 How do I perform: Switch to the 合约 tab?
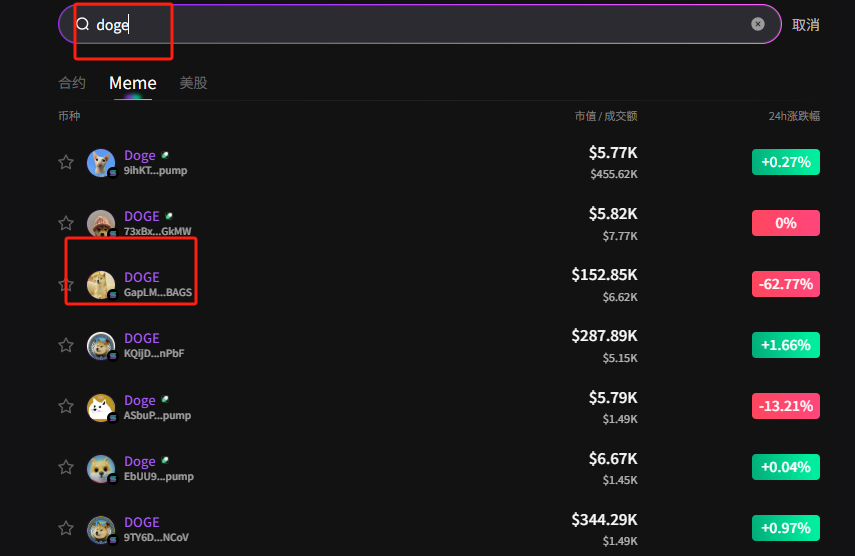72,83
